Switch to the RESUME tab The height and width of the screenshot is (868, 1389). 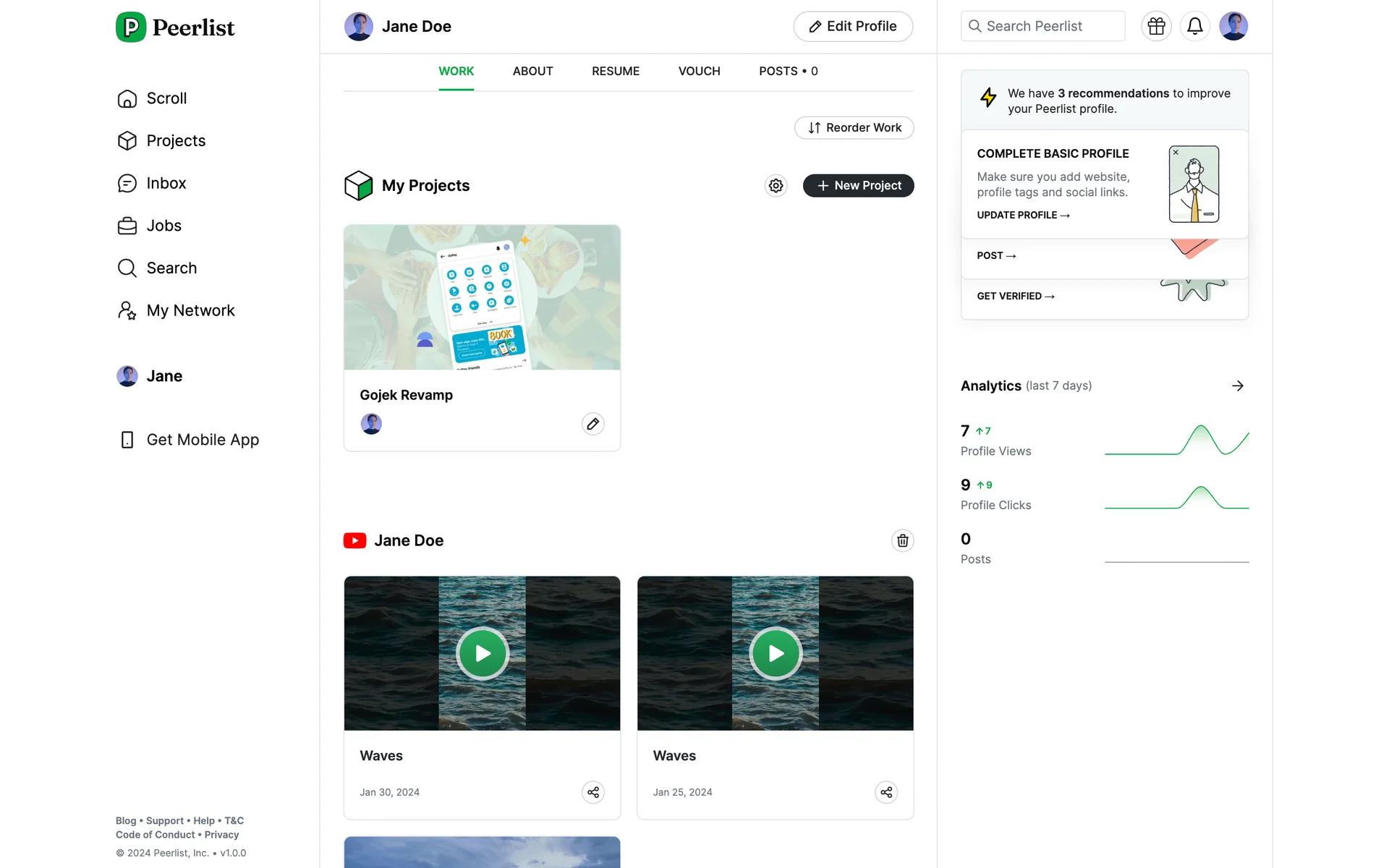click(x=615, y=71)
